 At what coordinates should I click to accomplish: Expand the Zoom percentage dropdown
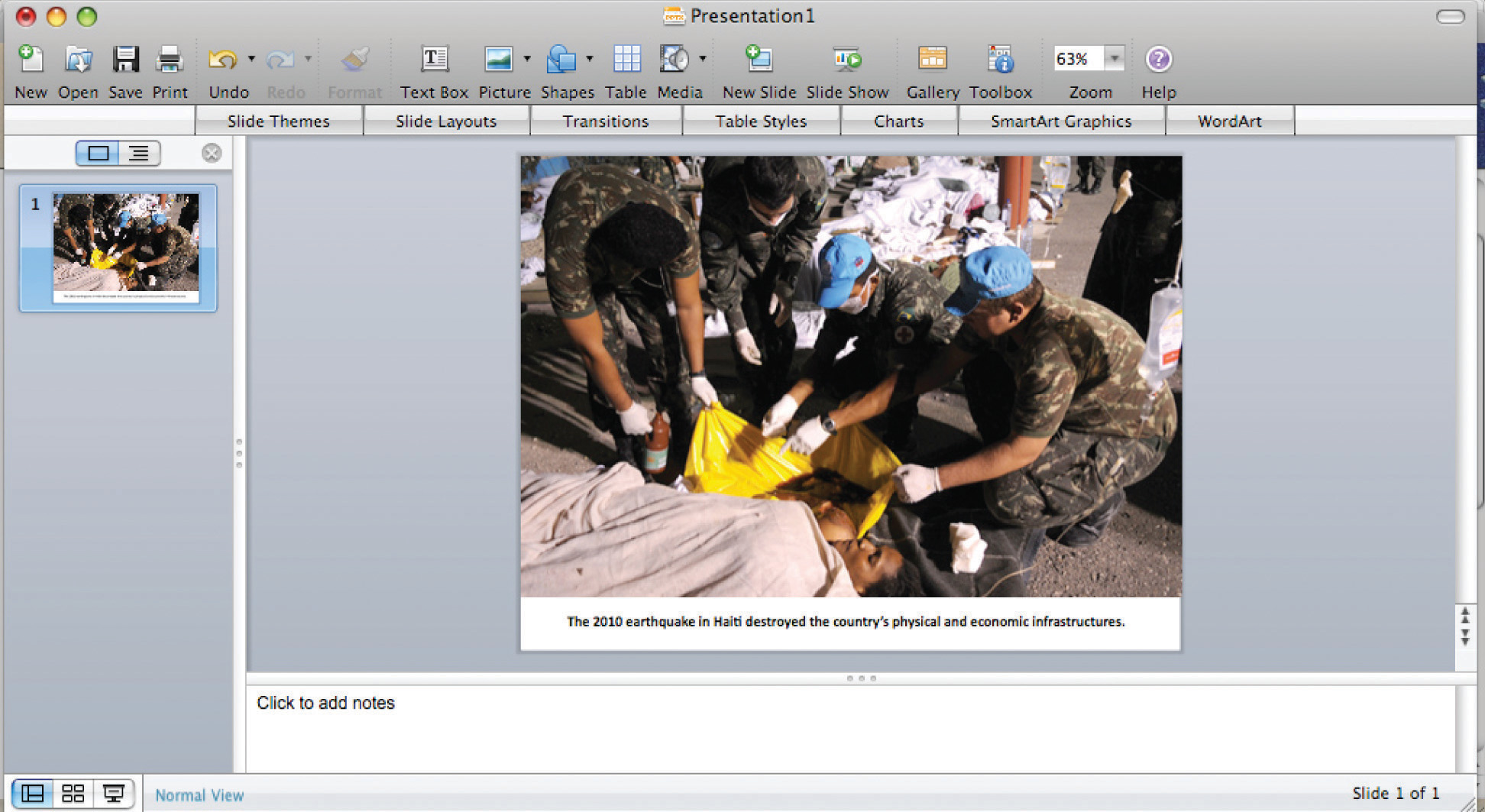[x=1115, y=59]
